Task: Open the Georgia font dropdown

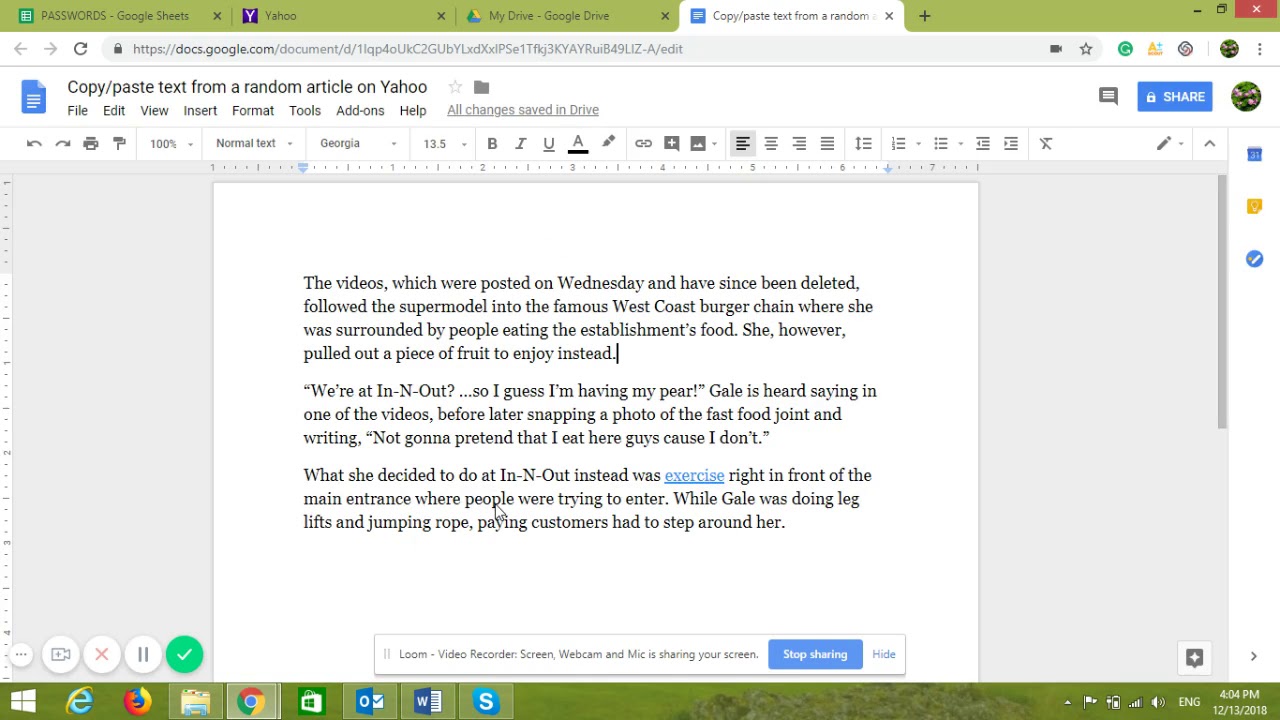Action: 358,144
